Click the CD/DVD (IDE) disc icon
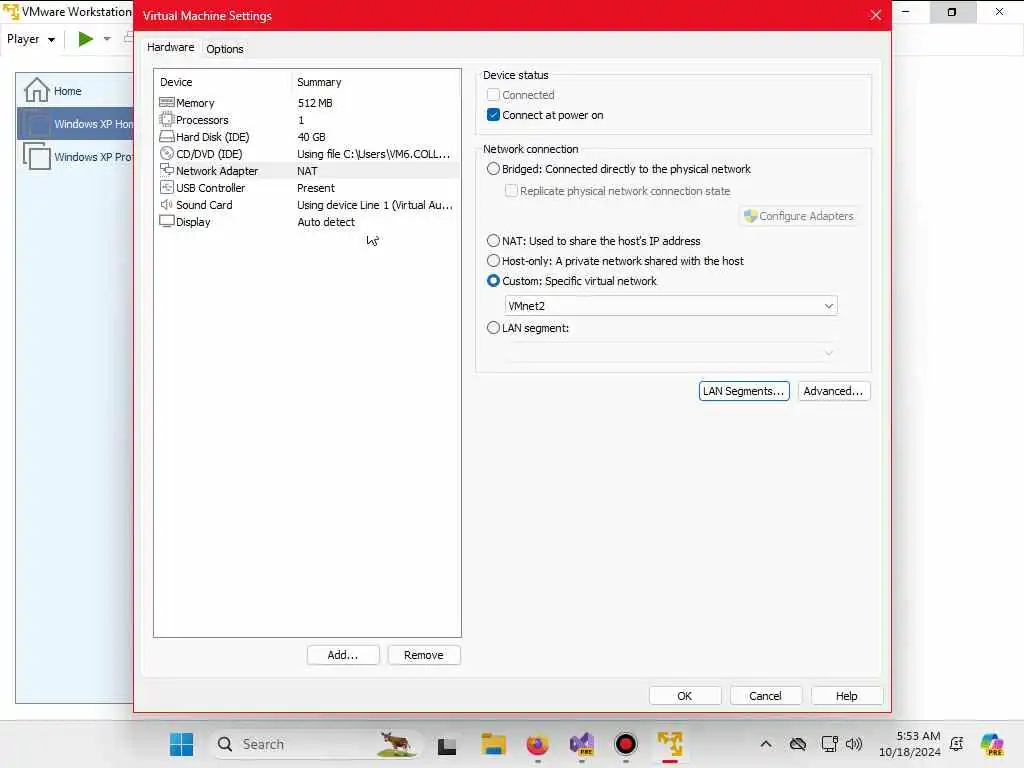 click(167, 153)
